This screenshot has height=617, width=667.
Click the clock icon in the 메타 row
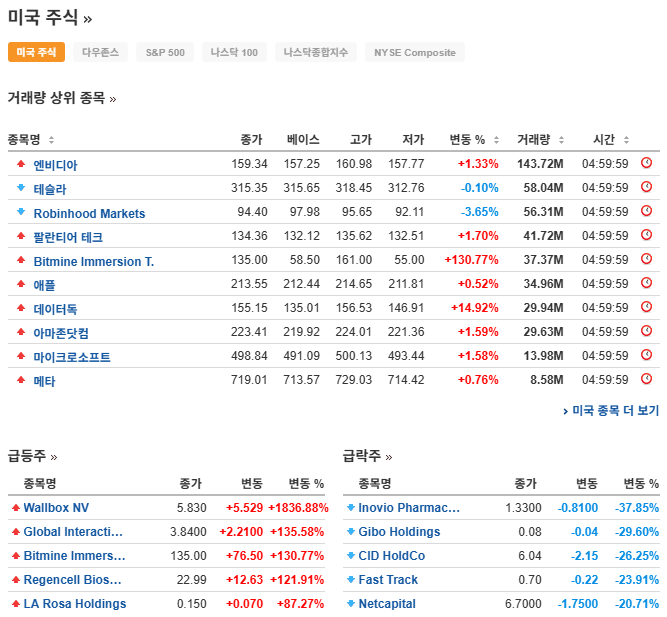(x=646, y=379)
